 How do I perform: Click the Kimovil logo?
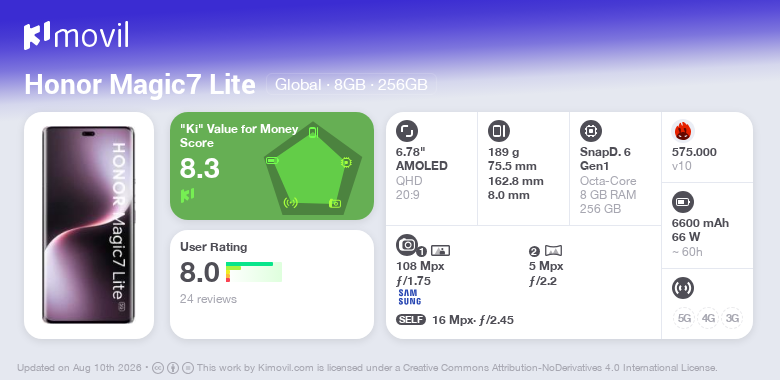pos(76,35)
